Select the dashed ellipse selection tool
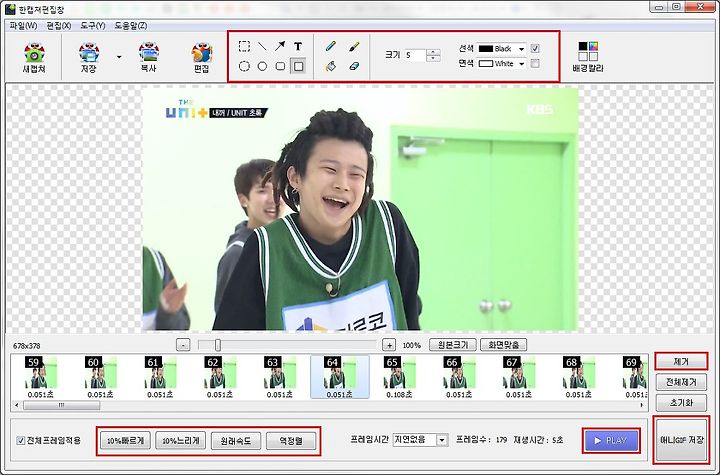720x475 pixels. (244, 66)
